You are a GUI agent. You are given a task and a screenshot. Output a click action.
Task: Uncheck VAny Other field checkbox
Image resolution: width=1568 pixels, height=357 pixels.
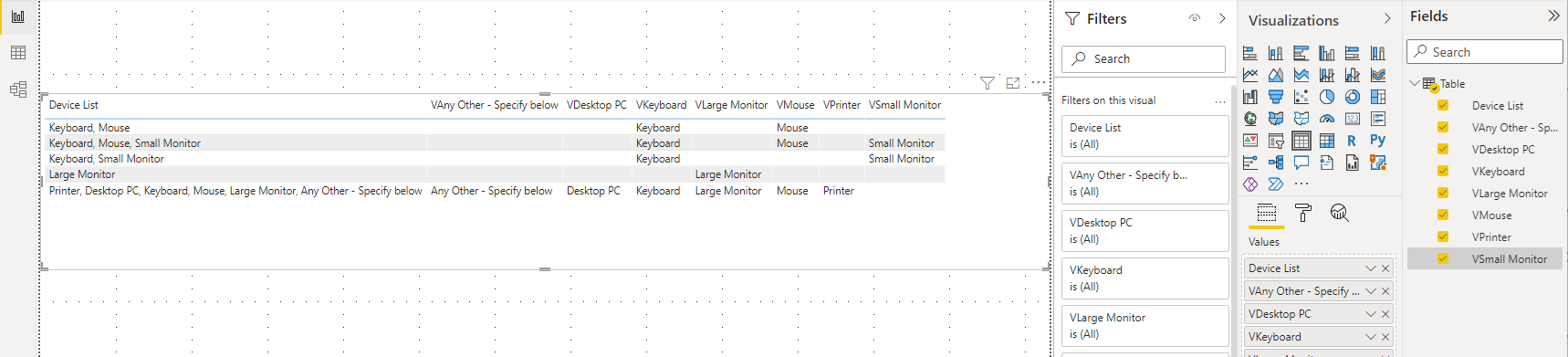1443,127
